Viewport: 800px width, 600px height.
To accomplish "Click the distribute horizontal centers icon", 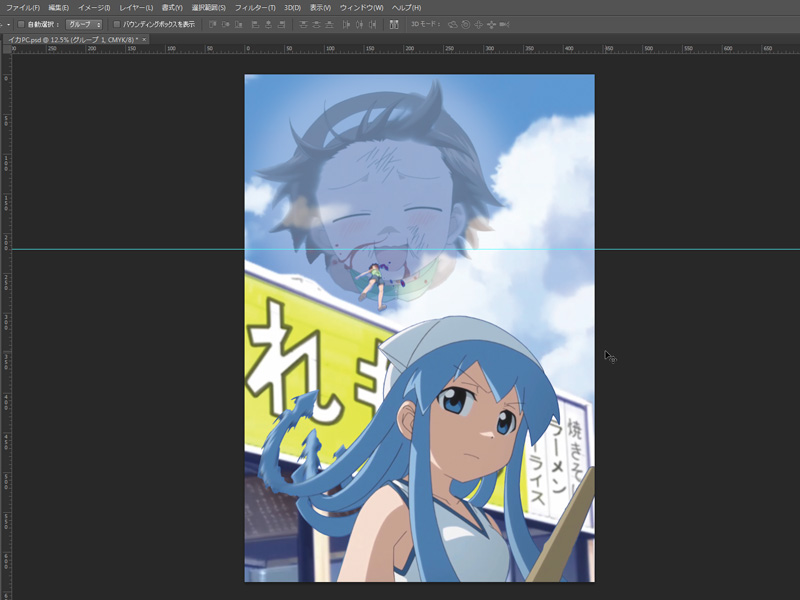I will (360, 24).
